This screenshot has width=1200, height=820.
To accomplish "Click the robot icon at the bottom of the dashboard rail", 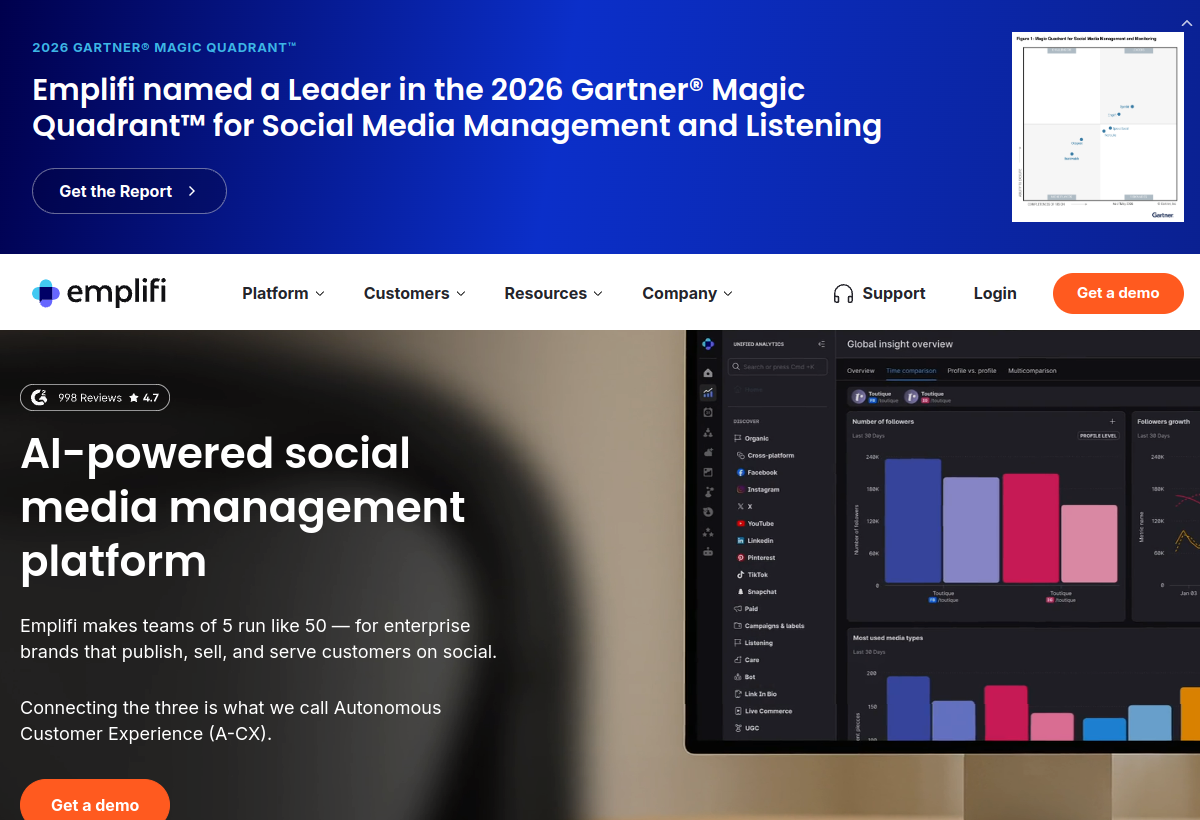I will click(x=708, y=551).
